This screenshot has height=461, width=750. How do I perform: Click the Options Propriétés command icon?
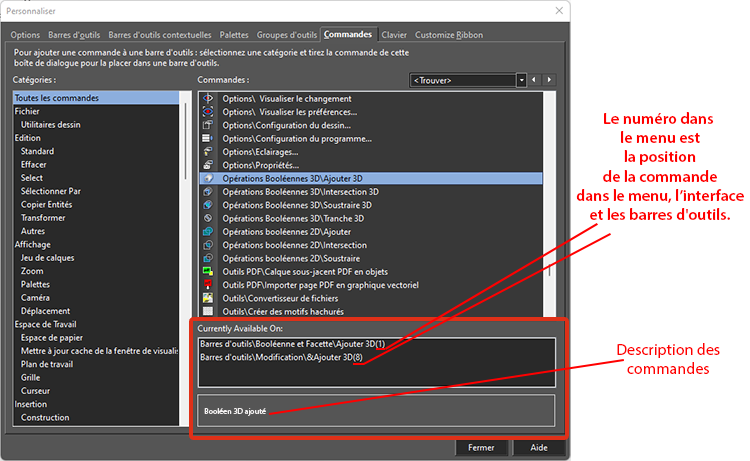coord(208,165)
